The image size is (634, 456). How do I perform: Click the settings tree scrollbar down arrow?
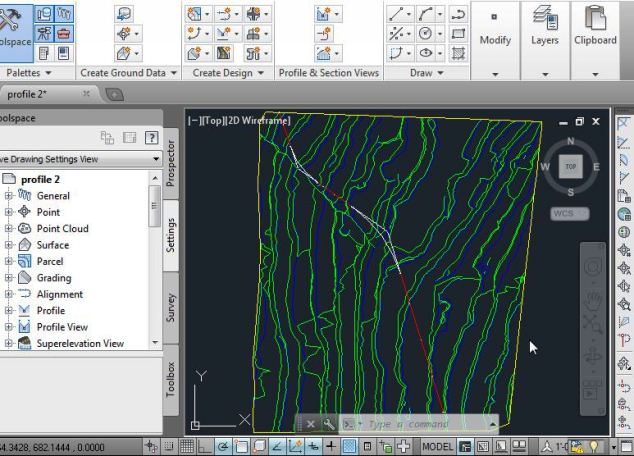[155, 343]
